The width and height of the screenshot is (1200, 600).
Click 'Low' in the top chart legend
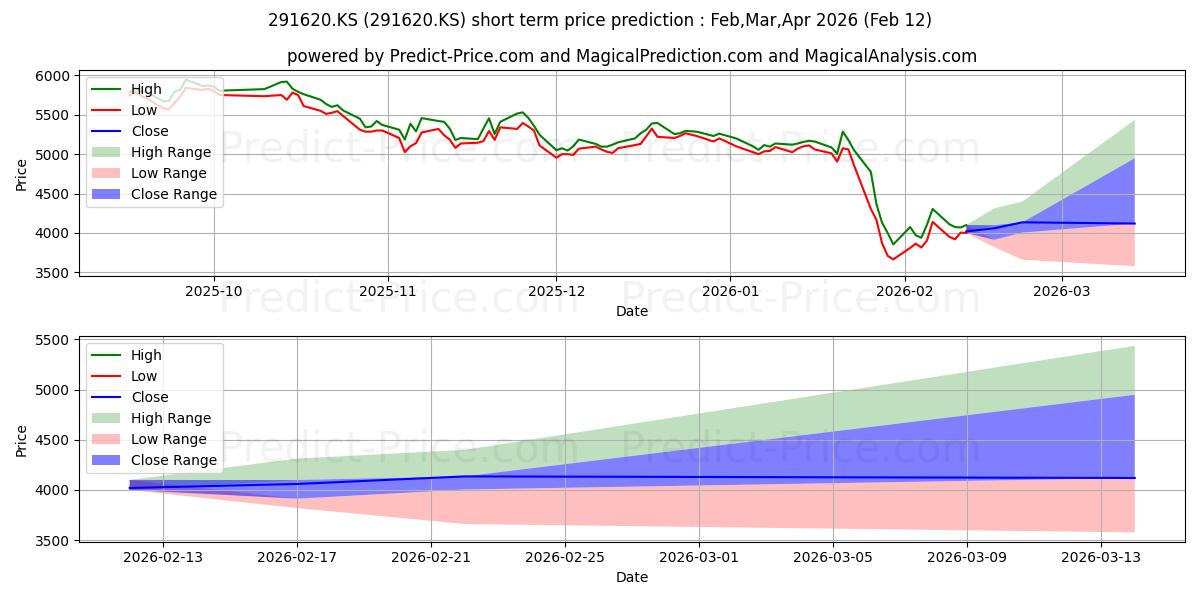tap(144, 111)
